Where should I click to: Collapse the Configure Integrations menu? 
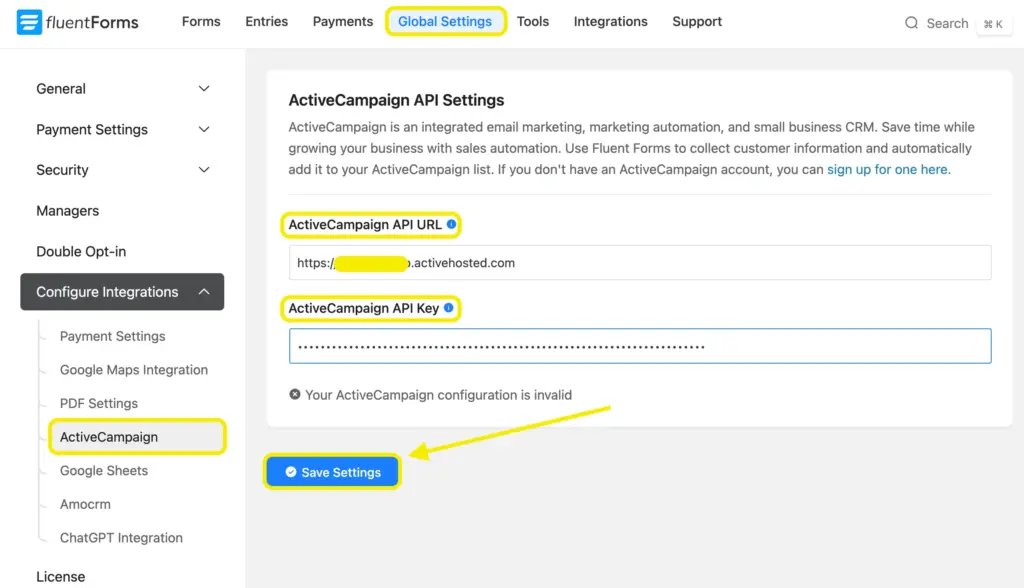point(204,292)
